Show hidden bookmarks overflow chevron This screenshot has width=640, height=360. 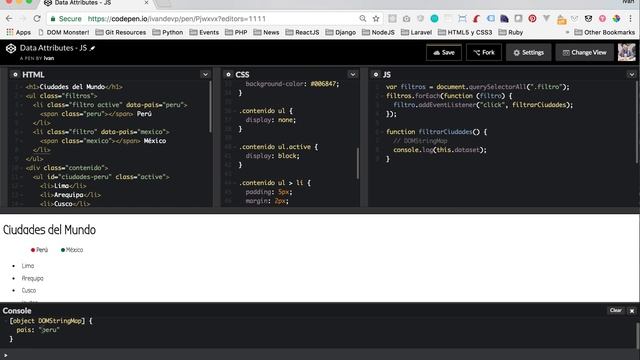[x=567, y=32]
